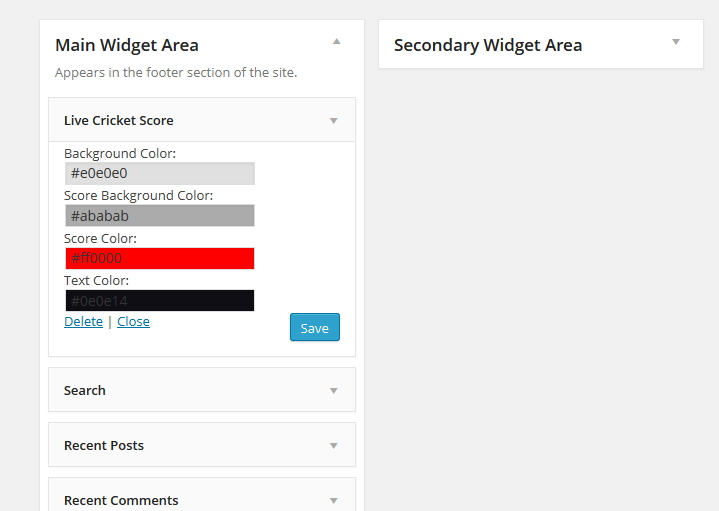Click the Close link
This screenshot has width=719, height=511.
tap(133, 322)
